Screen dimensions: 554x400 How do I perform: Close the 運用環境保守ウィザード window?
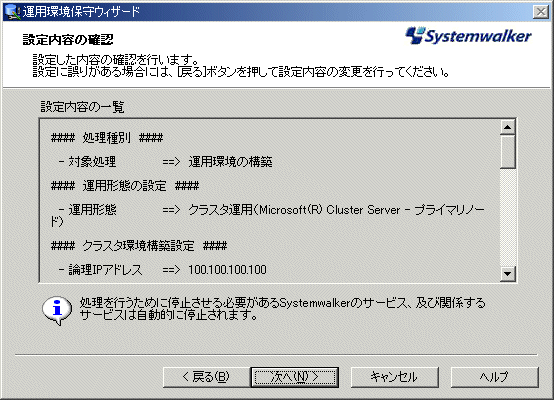(541, 12)
